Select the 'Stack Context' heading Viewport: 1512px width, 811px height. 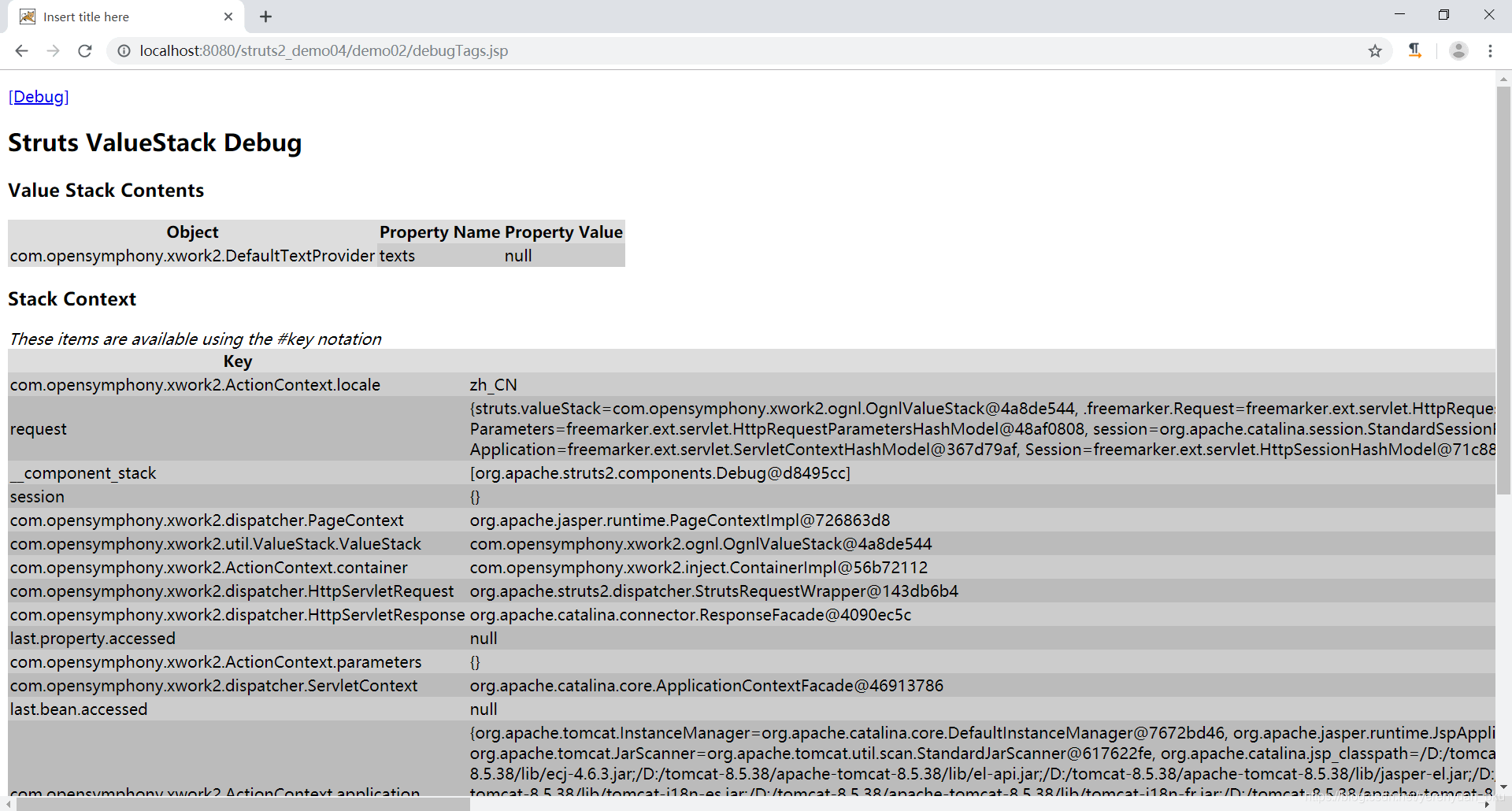coord(72,299)
